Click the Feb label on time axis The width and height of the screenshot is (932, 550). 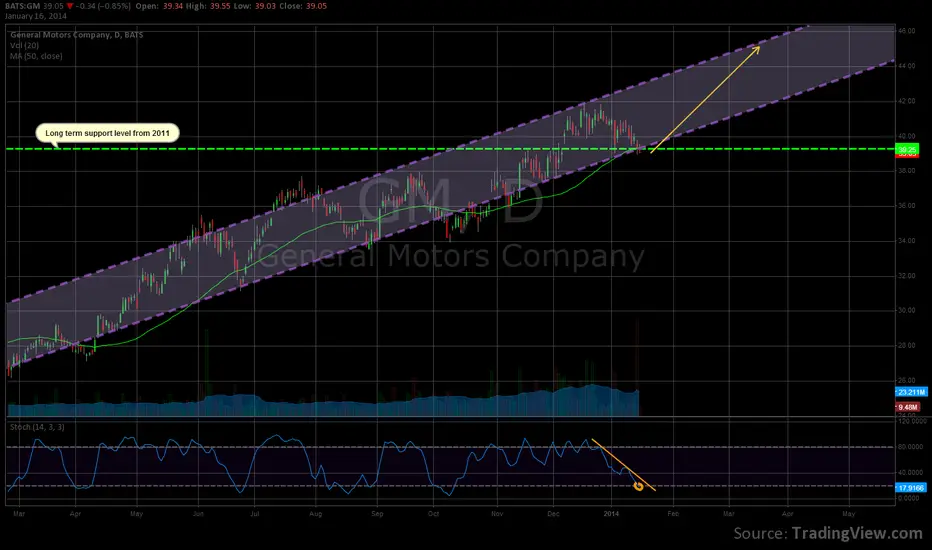point(673,514)
